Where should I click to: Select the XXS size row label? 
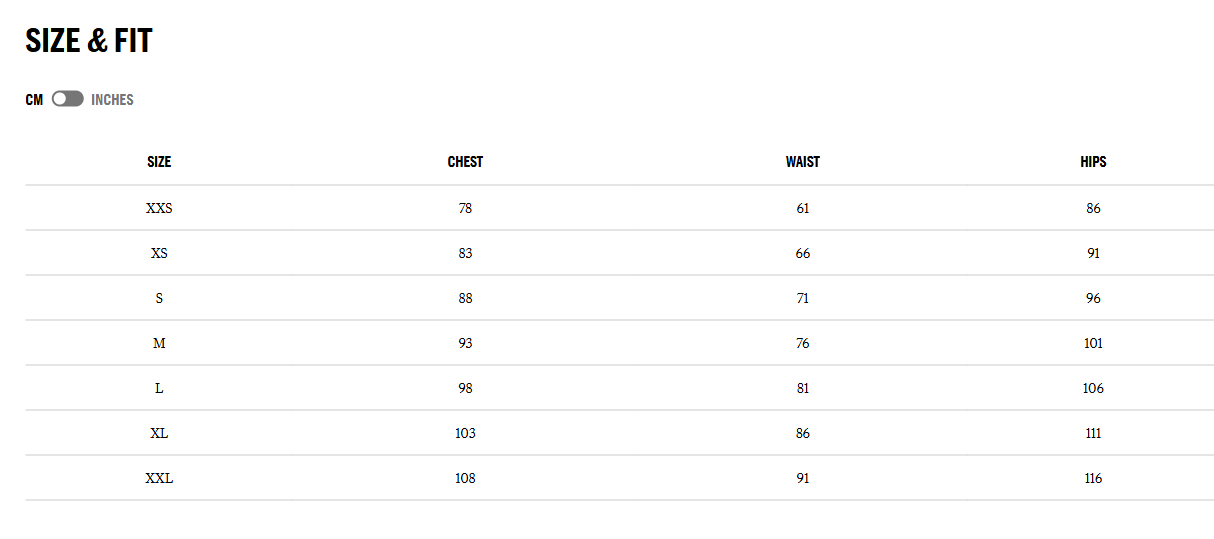(159, 208)
